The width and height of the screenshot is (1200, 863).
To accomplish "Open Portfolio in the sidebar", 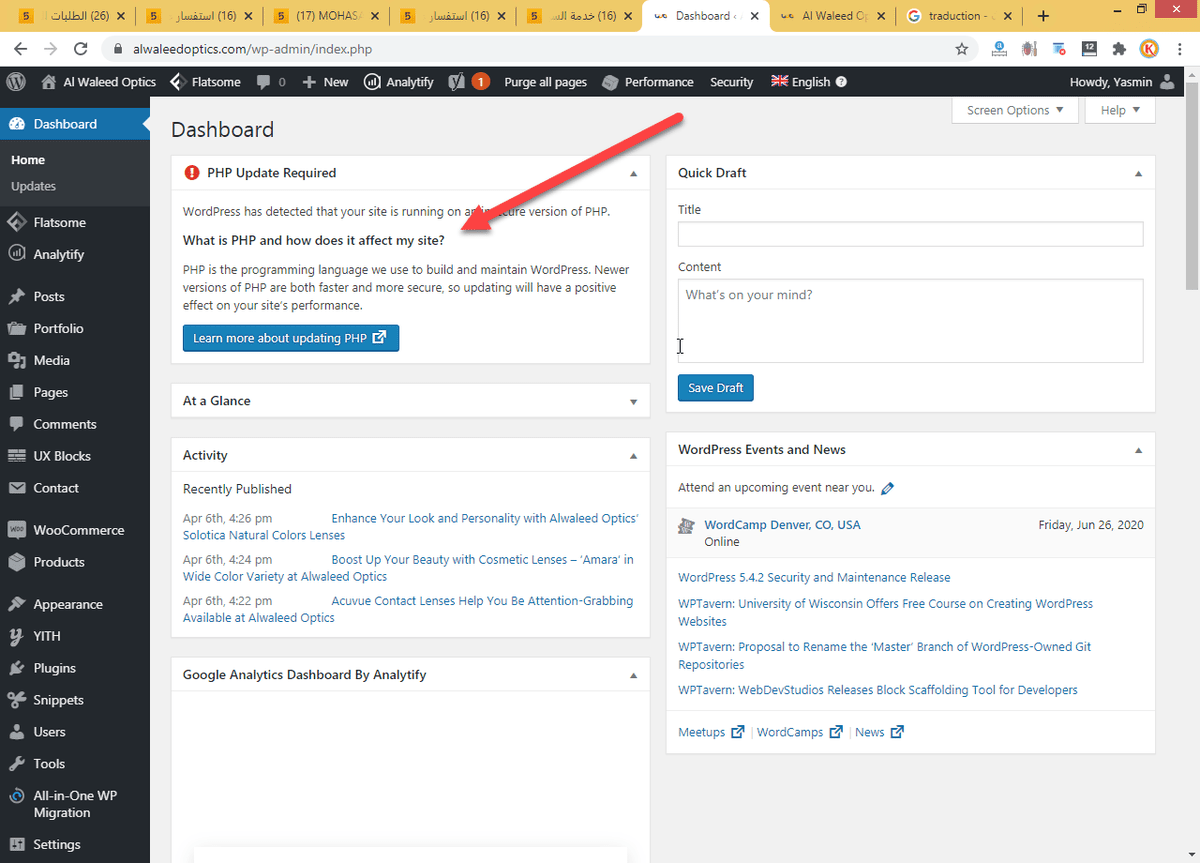I will click(x=75, y=328).
